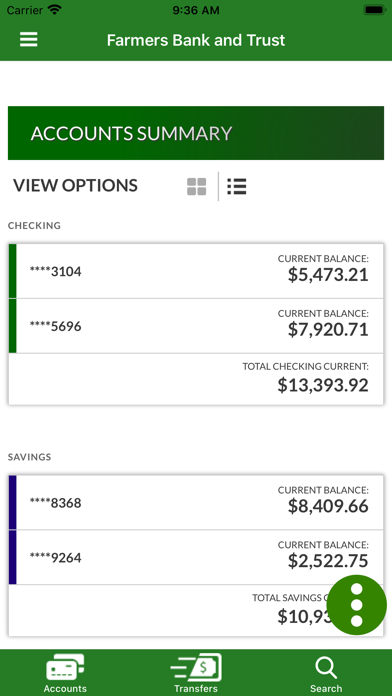
Task: Tap the Wi-Fi status icon
Action: click(55, 10)
